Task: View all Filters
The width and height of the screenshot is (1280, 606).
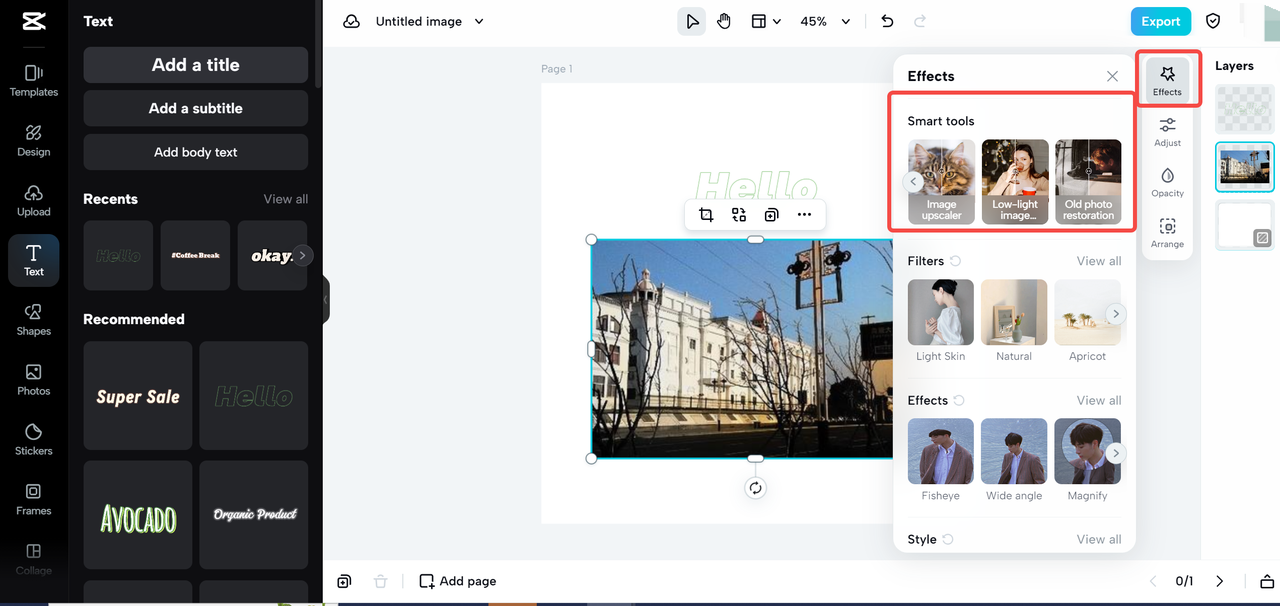Action: tap(1099, 261)
